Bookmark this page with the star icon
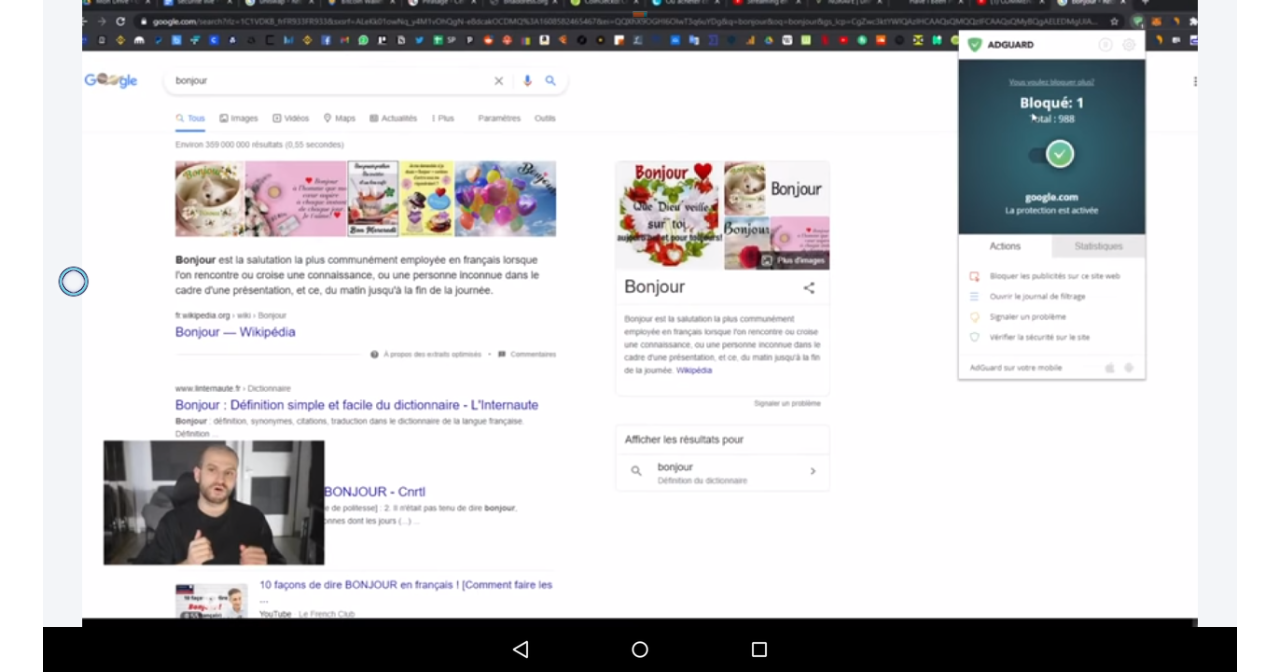Screen dimensions: 1280x672 pos(1114,21)
